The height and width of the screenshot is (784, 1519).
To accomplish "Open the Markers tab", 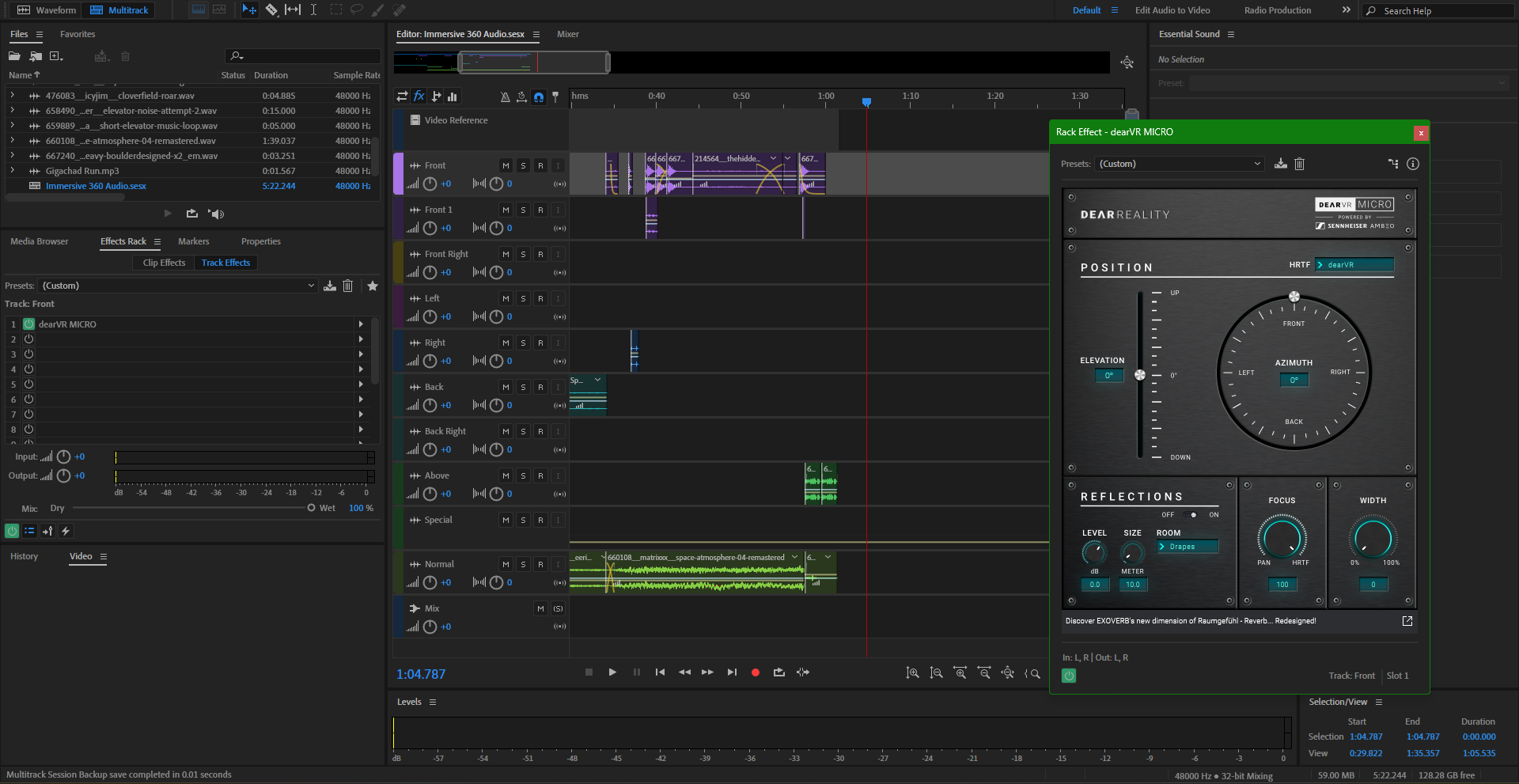I will (193, 241).
